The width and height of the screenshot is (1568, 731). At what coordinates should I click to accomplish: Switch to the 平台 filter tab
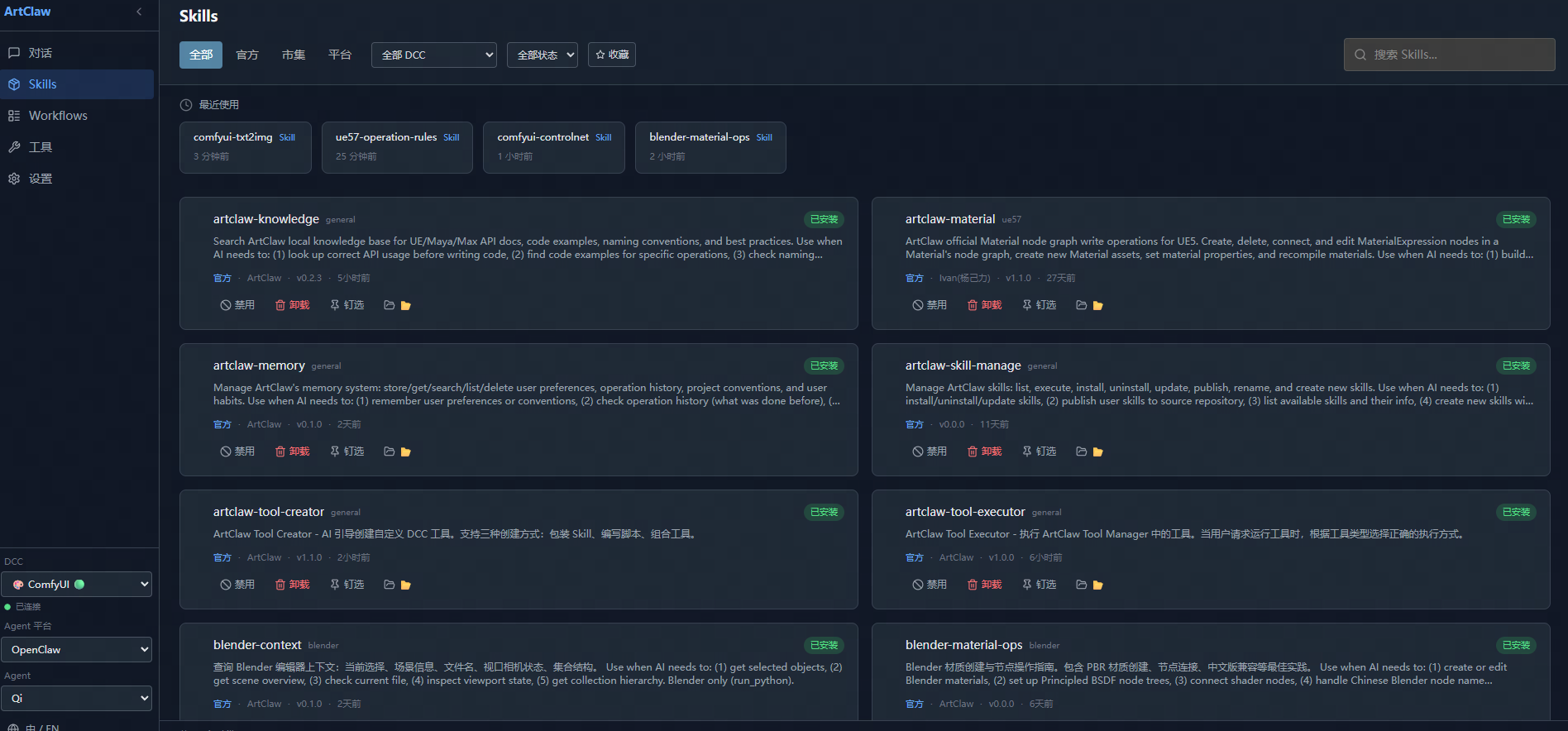pyautogui.click(x=340, y=55)
